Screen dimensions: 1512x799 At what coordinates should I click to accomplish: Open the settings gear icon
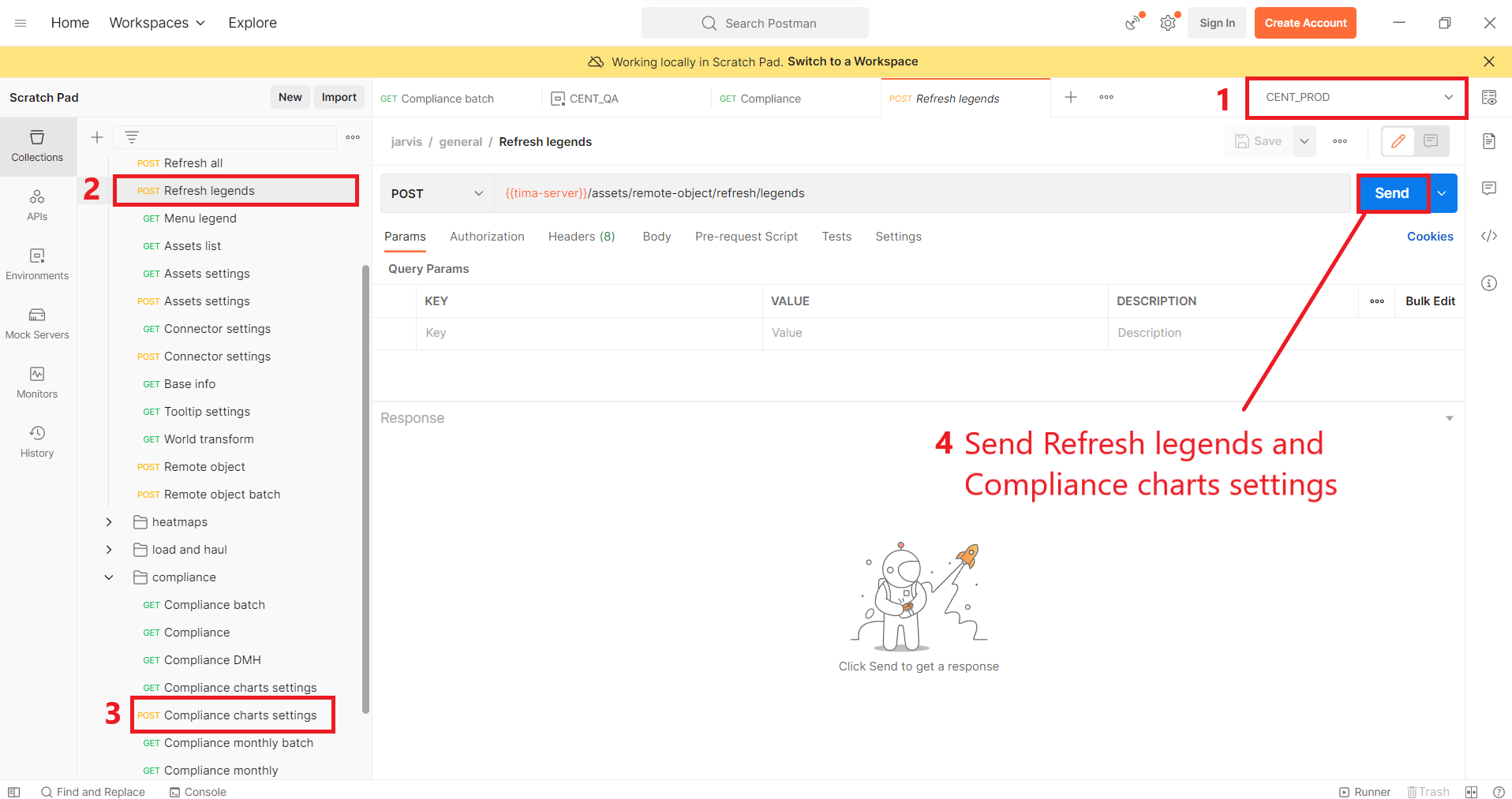[x=1168, y=23]
